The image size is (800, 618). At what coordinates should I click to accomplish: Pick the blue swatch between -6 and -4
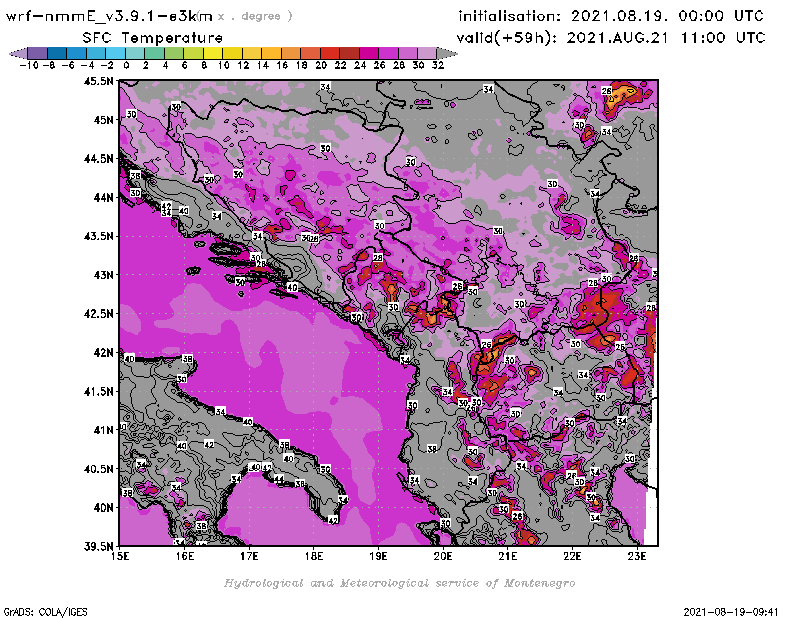point(77,53)
